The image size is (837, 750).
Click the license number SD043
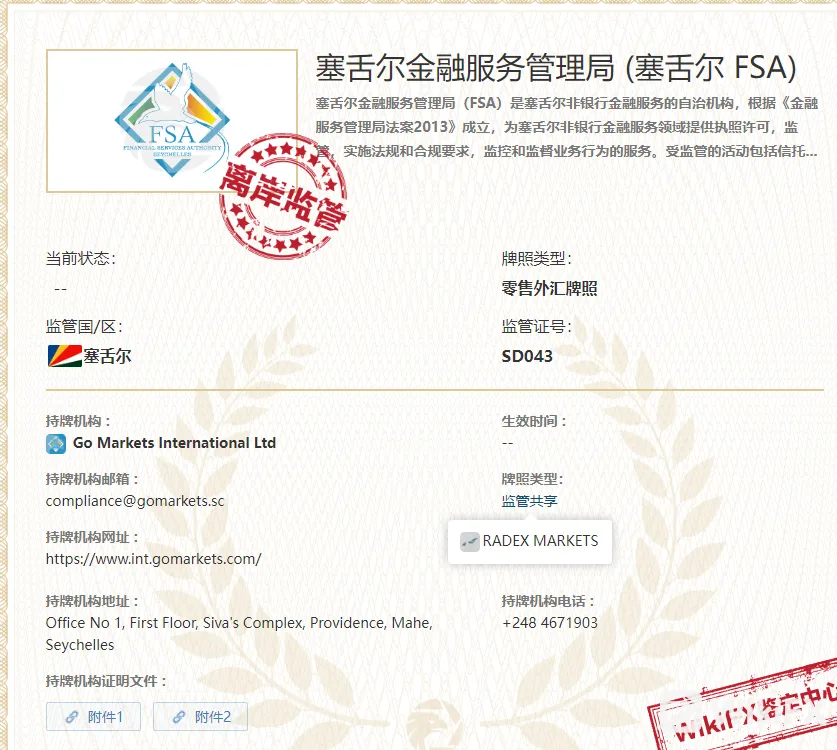527,356
